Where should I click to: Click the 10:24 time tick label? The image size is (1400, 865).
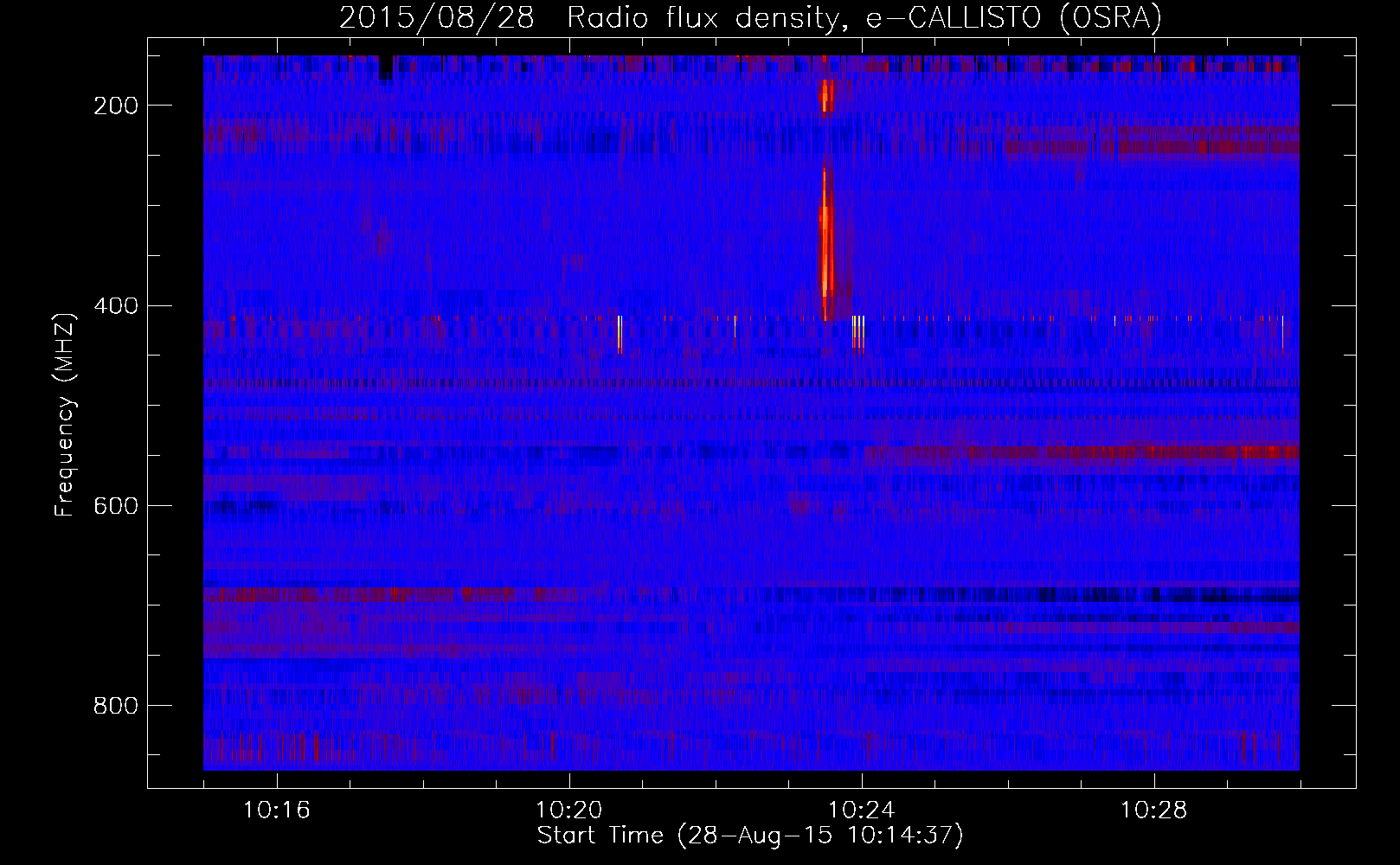point(861,811)
